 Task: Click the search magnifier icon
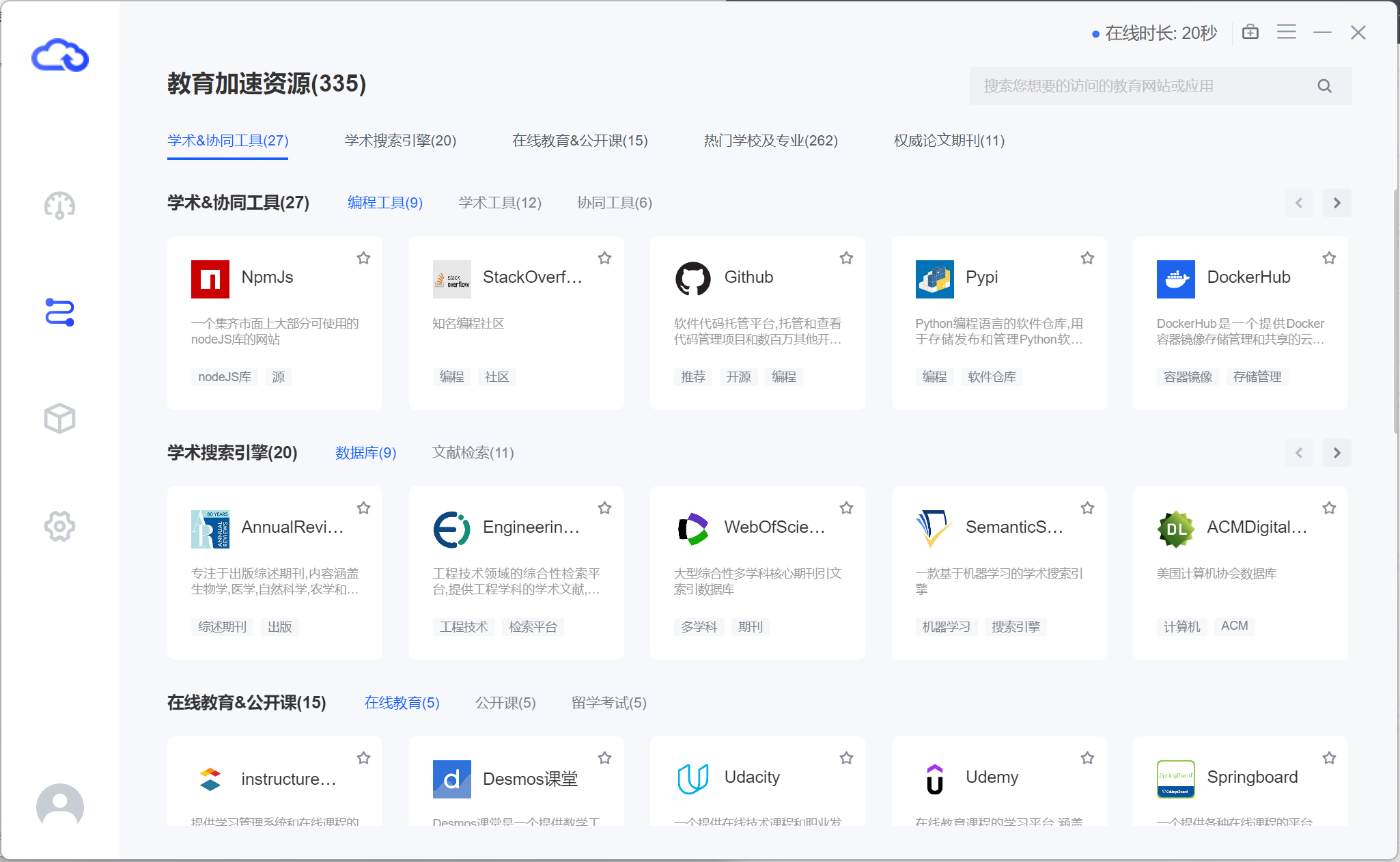coord(1325,86)
